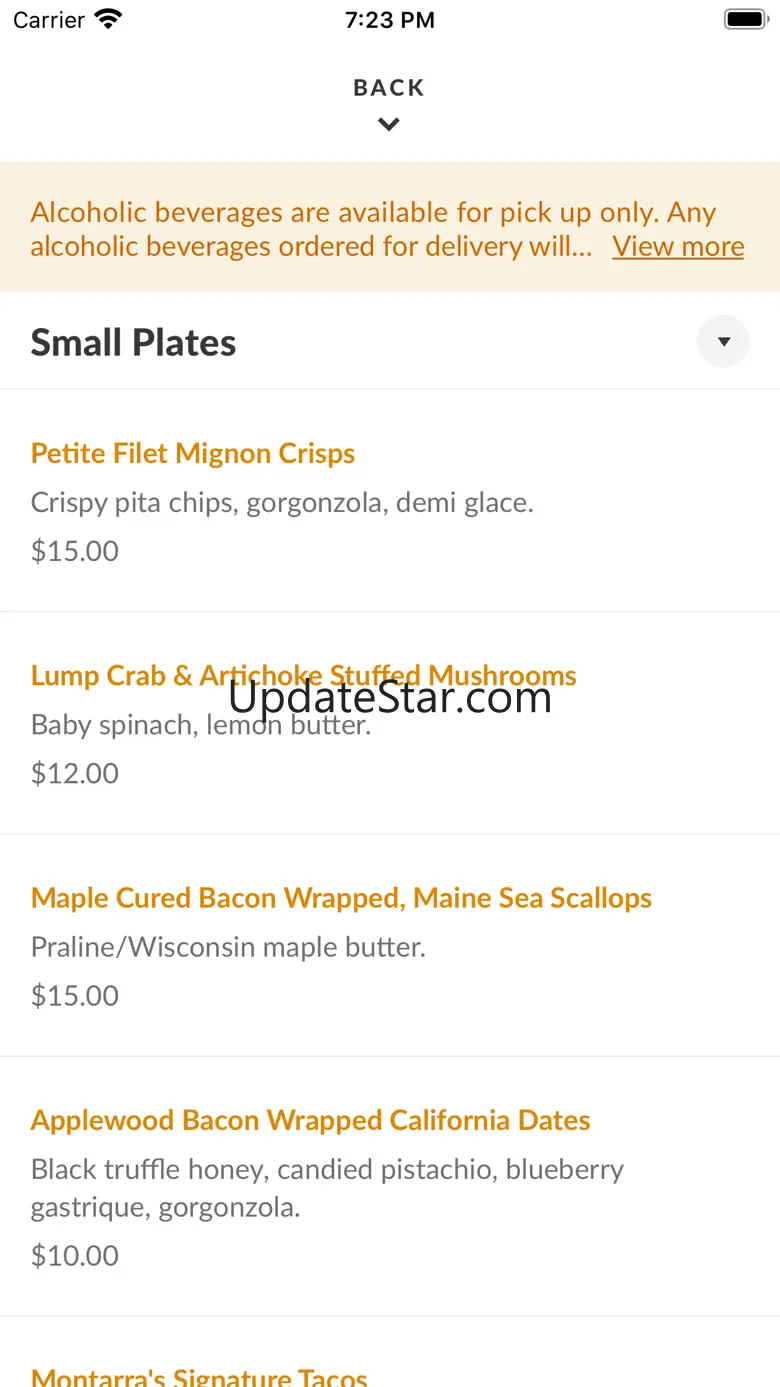Tap the 7:23 PM clock in status bar

pyautogui.click(x=389, y=20)
